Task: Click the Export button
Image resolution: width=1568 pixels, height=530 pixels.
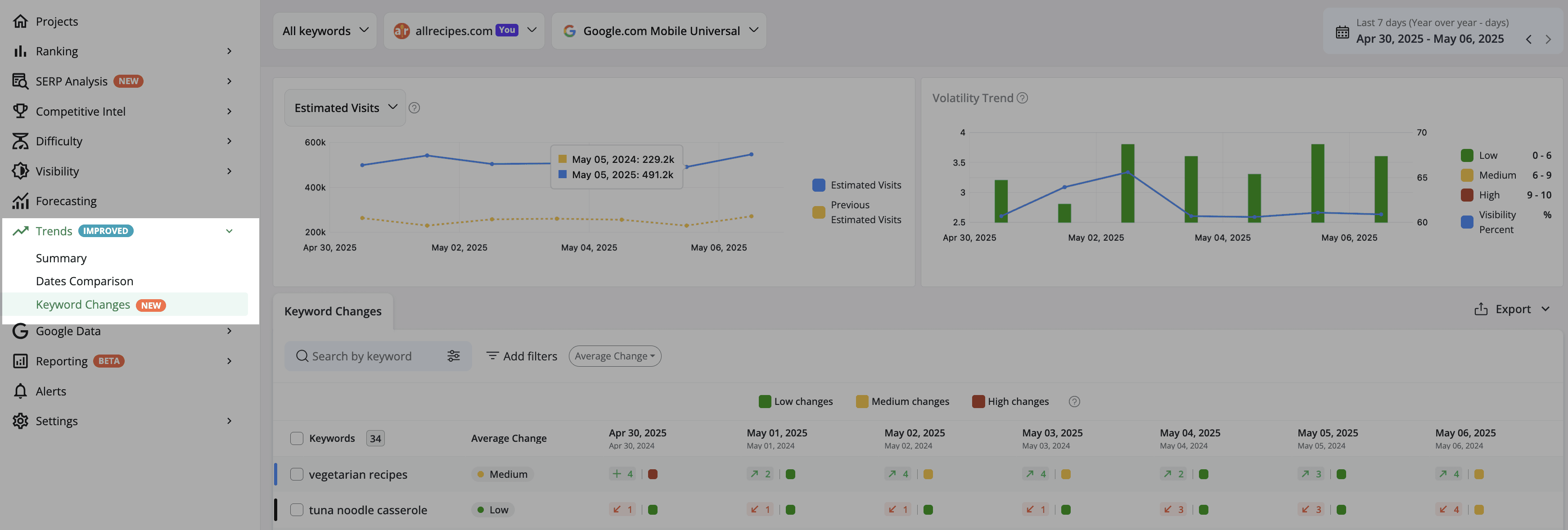Action: point(1512,309)
